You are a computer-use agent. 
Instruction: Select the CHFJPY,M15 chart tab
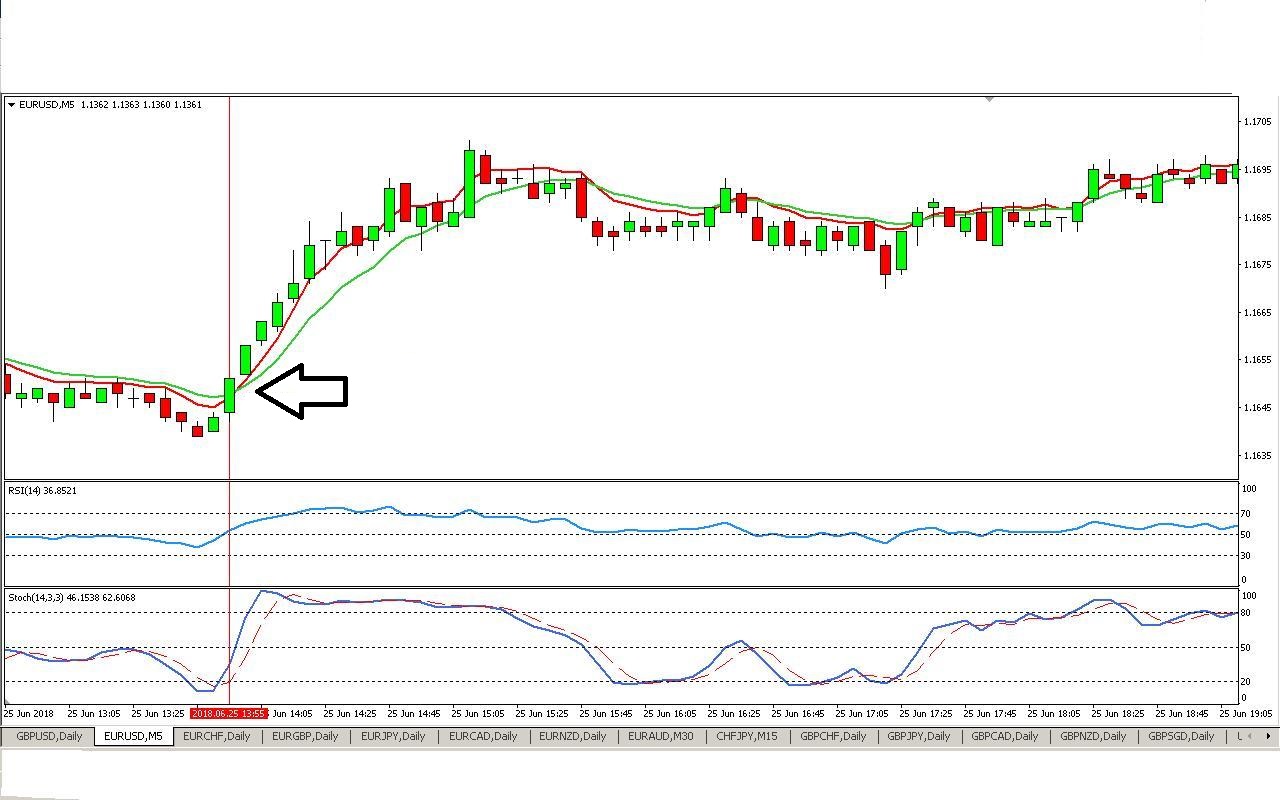747,736
